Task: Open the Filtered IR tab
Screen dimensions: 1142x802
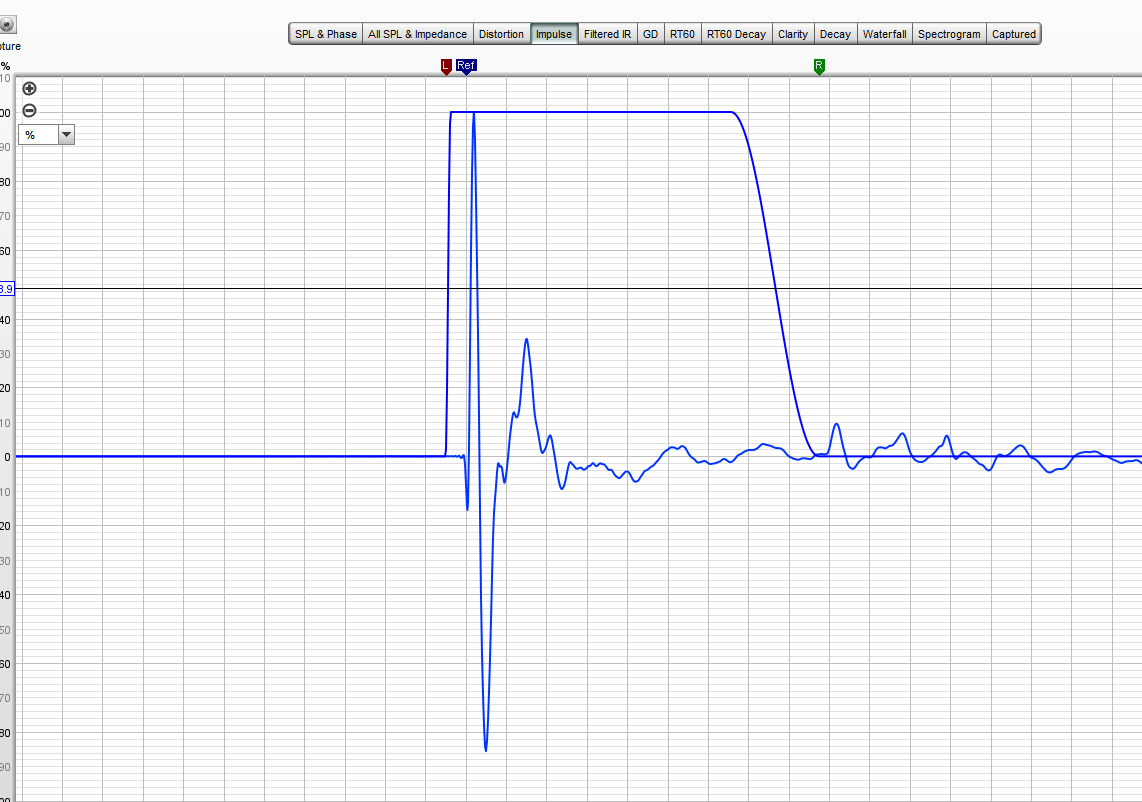Action: 607,34
